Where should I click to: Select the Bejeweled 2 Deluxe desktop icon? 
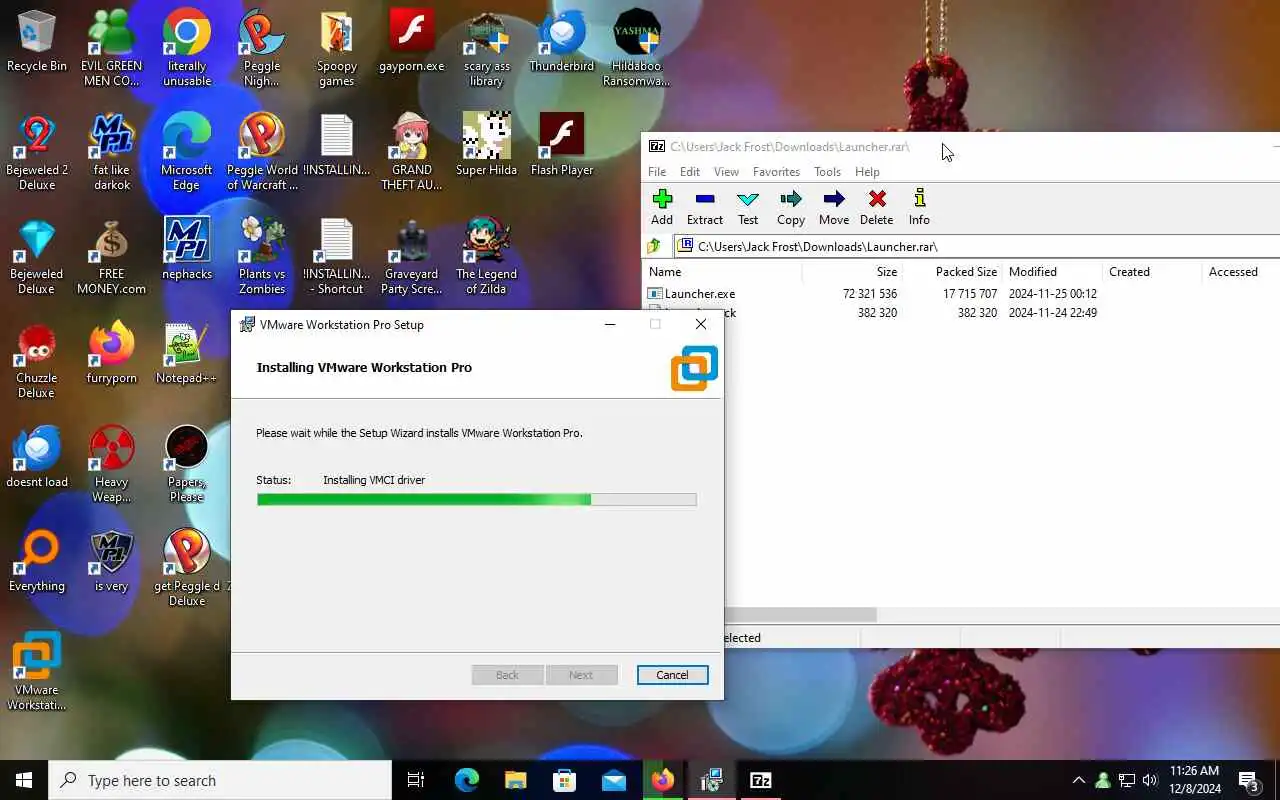(x=37, y=152)
